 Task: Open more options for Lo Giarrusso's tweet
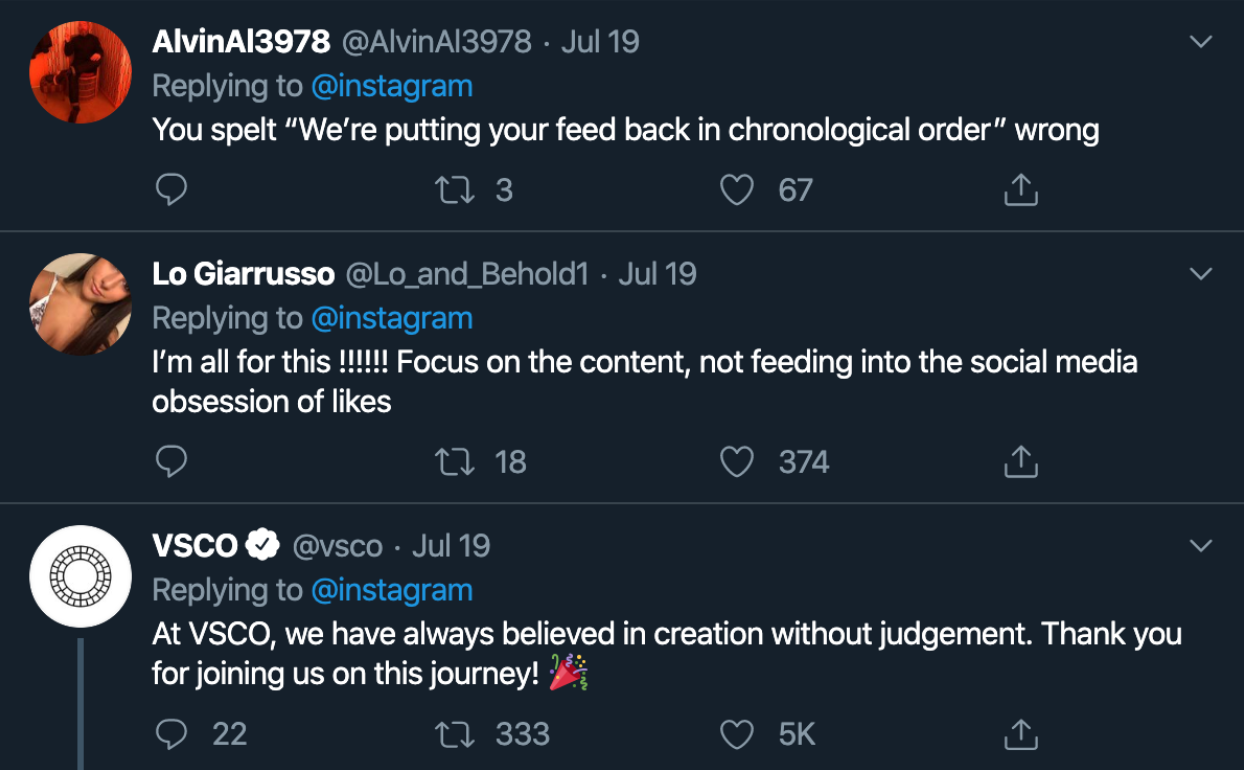(1200, 274)
